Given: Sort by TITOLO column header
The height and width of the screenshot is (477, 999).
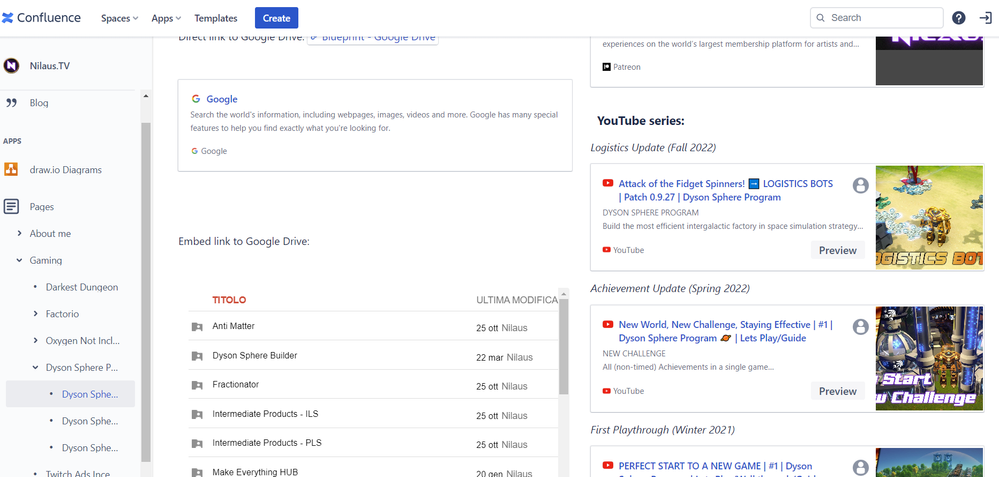Looking at the screenshot, I should pos(229,299).
